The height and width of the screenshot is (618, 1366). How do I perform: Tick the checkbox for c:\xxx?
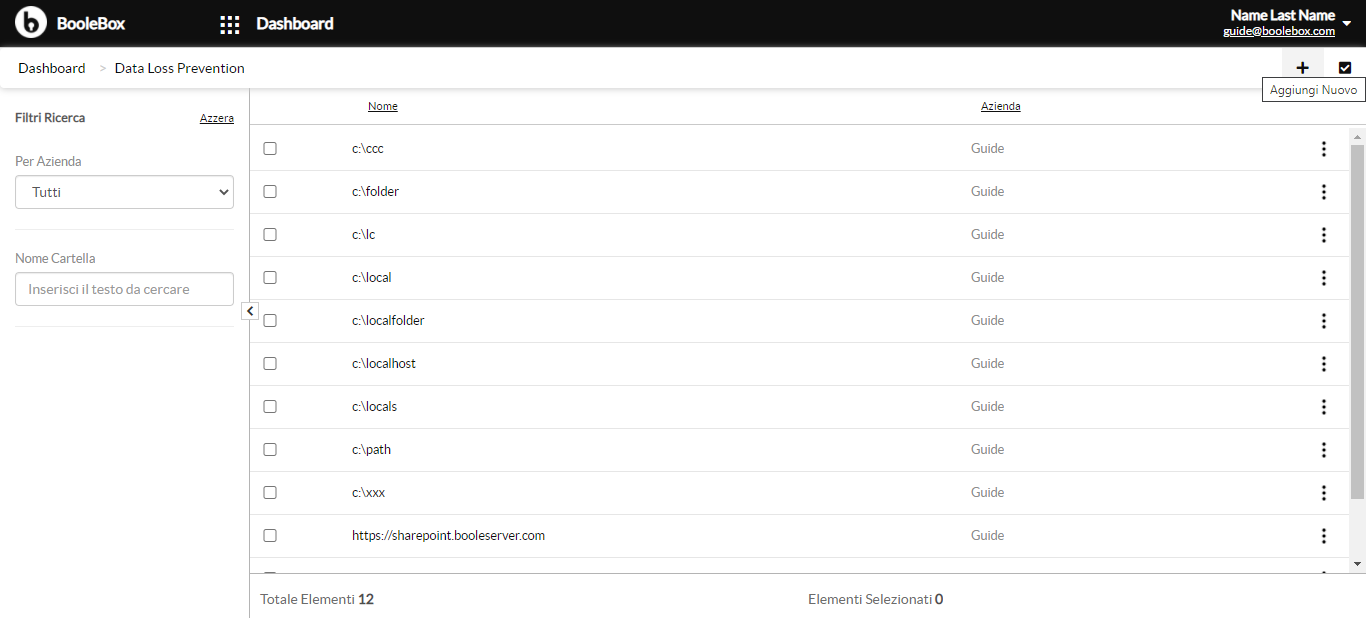pyautogui.click(x=270, y=493)
